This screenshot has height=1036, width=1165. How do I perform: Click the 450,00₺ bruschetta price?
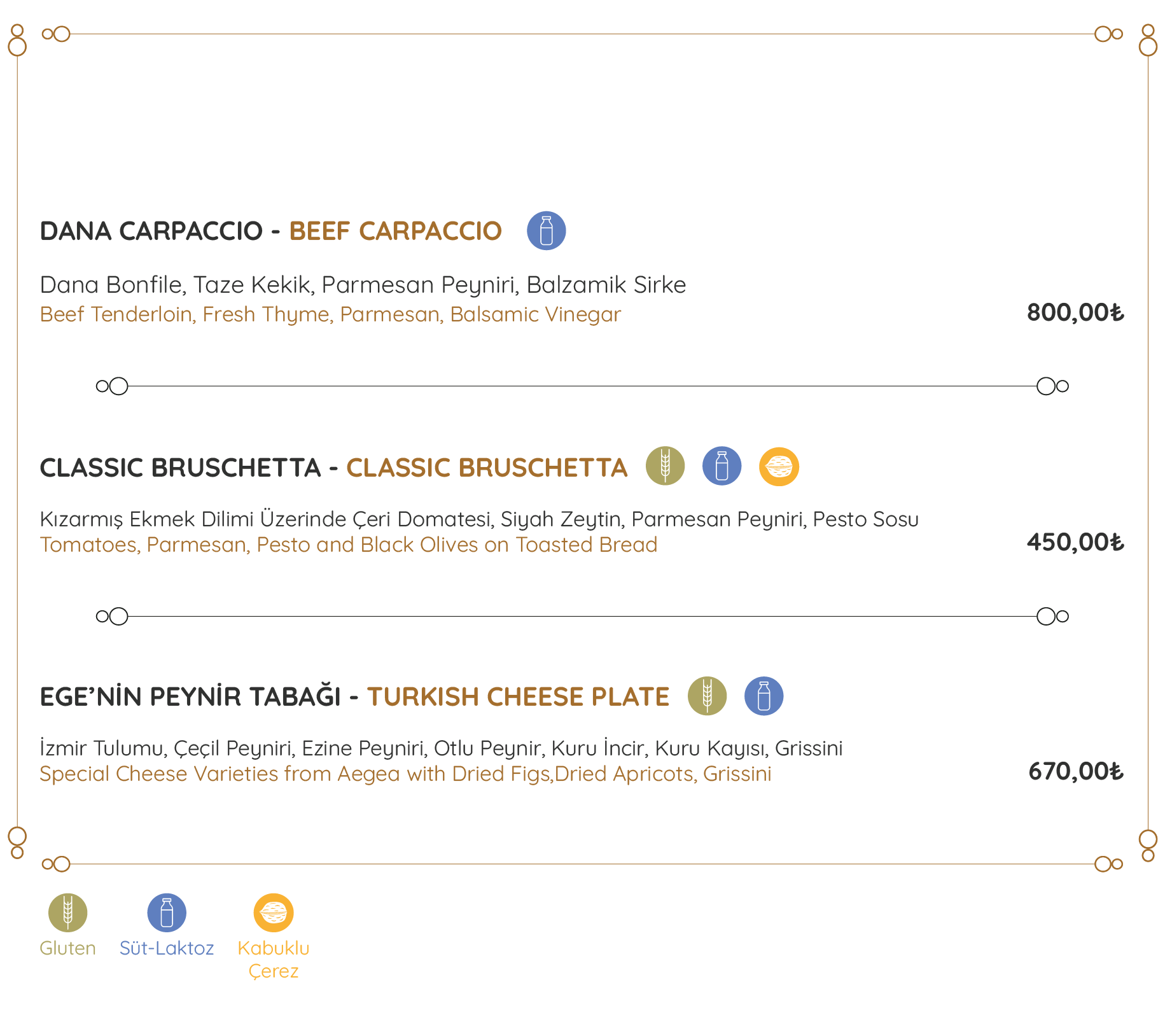pos(1075,542)
